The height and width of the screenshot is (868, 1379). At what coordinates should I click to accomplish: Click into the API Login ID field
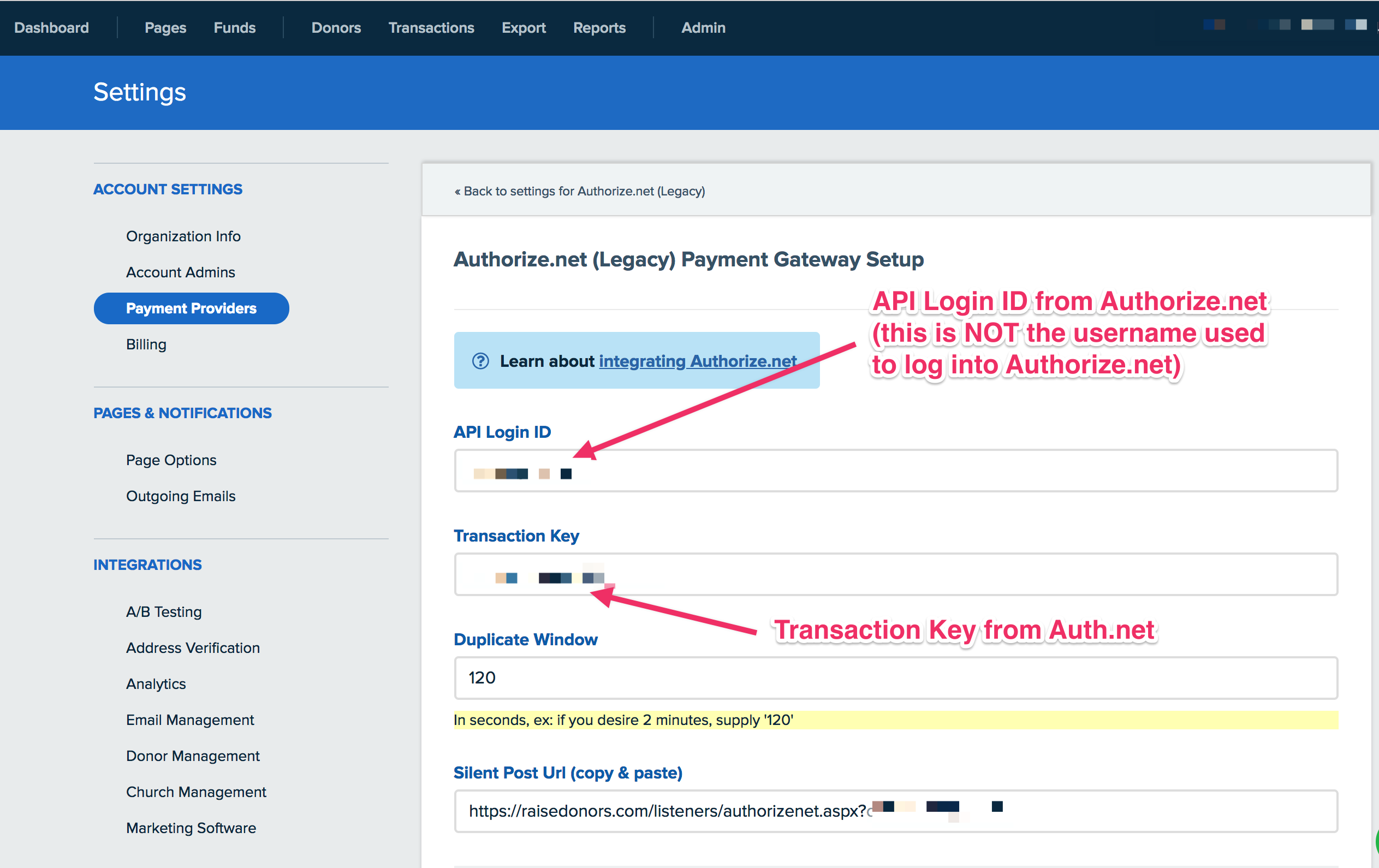(x=895, y=471)
